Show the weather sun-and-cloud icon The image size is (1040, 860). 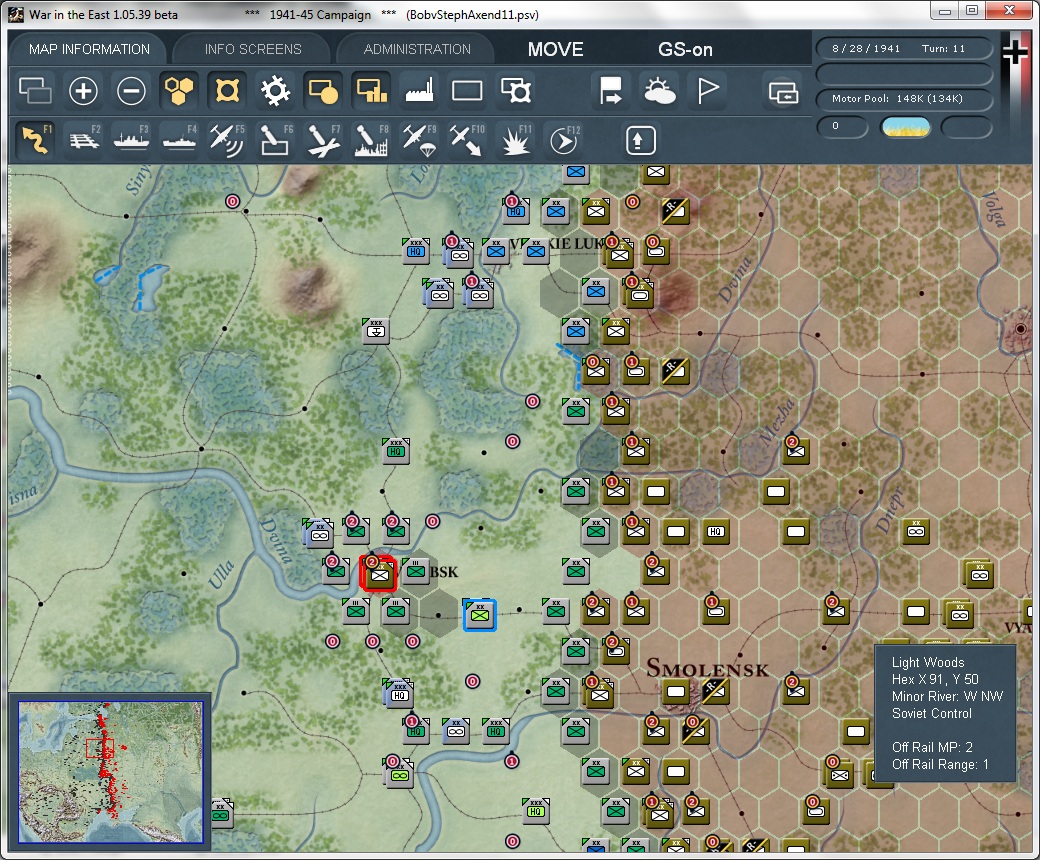(x=659, y=90)
